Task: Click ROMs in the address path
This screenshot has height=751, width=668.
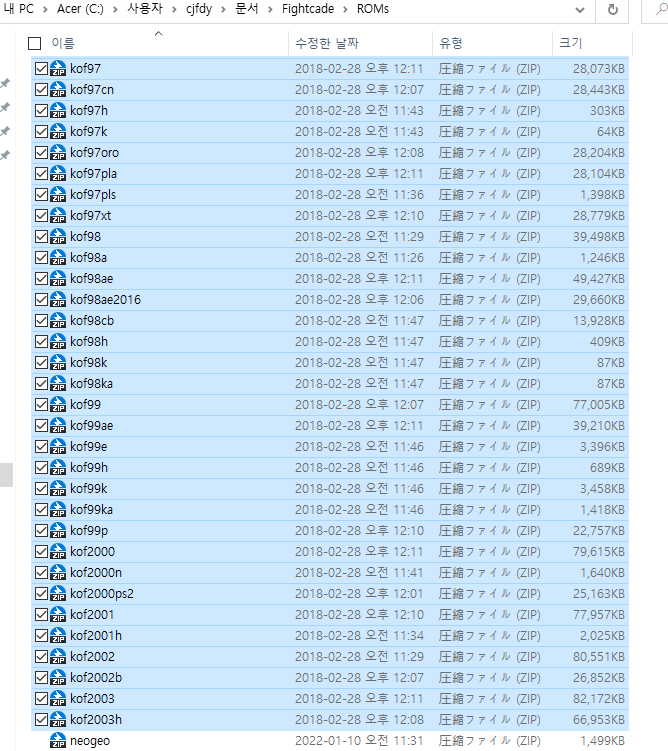Action: tap(373, 9)
